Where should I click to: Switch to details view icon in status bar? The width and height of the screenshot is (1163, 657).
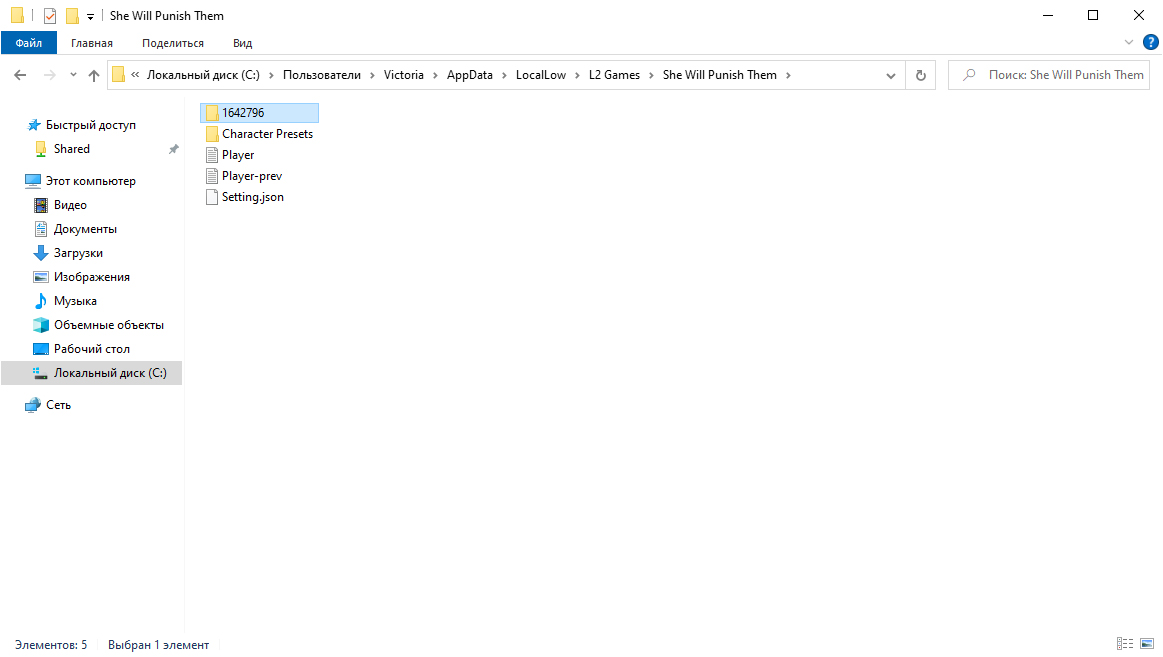click(x=1125, y=645)
